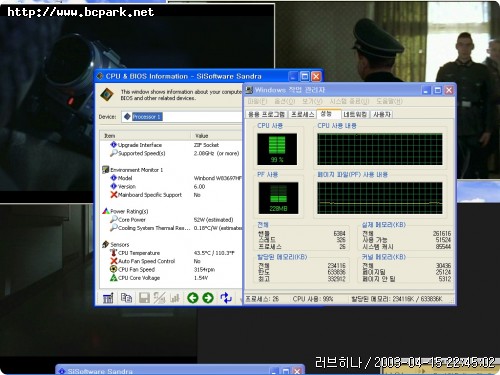Click the Task Manager title bar icon
Viewport: 500px width, 375px height.
(x=249, y=90)
